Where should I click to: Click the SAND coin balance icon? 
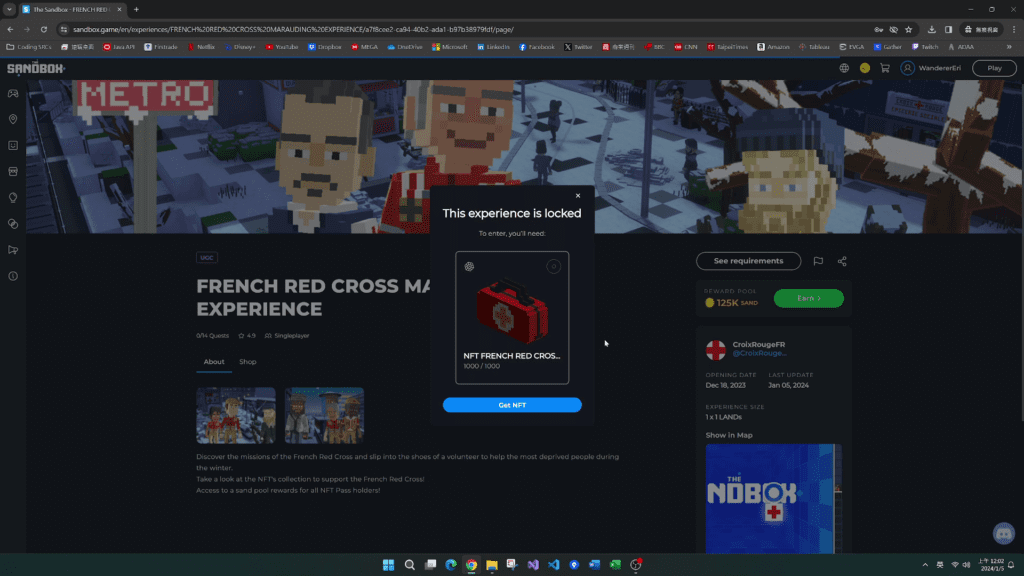coord(865,68)
